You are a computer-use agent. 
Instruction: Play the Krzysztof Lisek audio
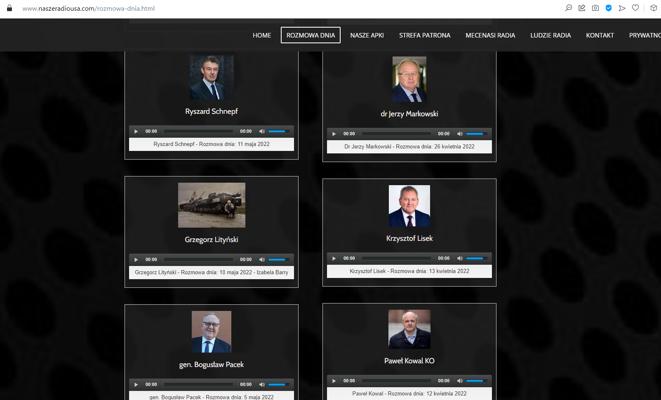pos(334,258)
